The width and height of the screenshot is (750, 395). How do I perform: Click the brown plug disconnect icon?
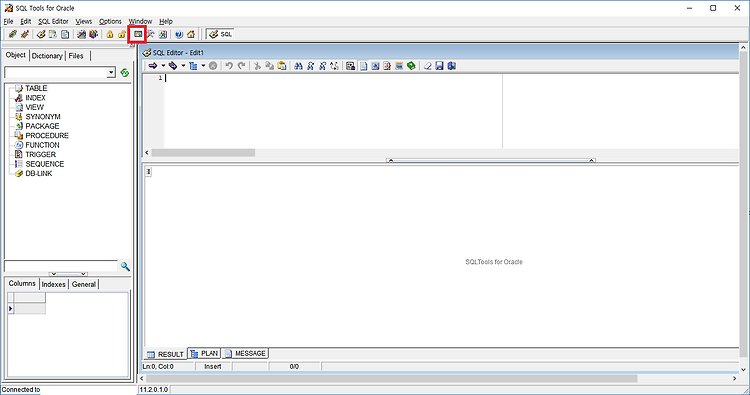pyautogui.click(x=25, y=34)
